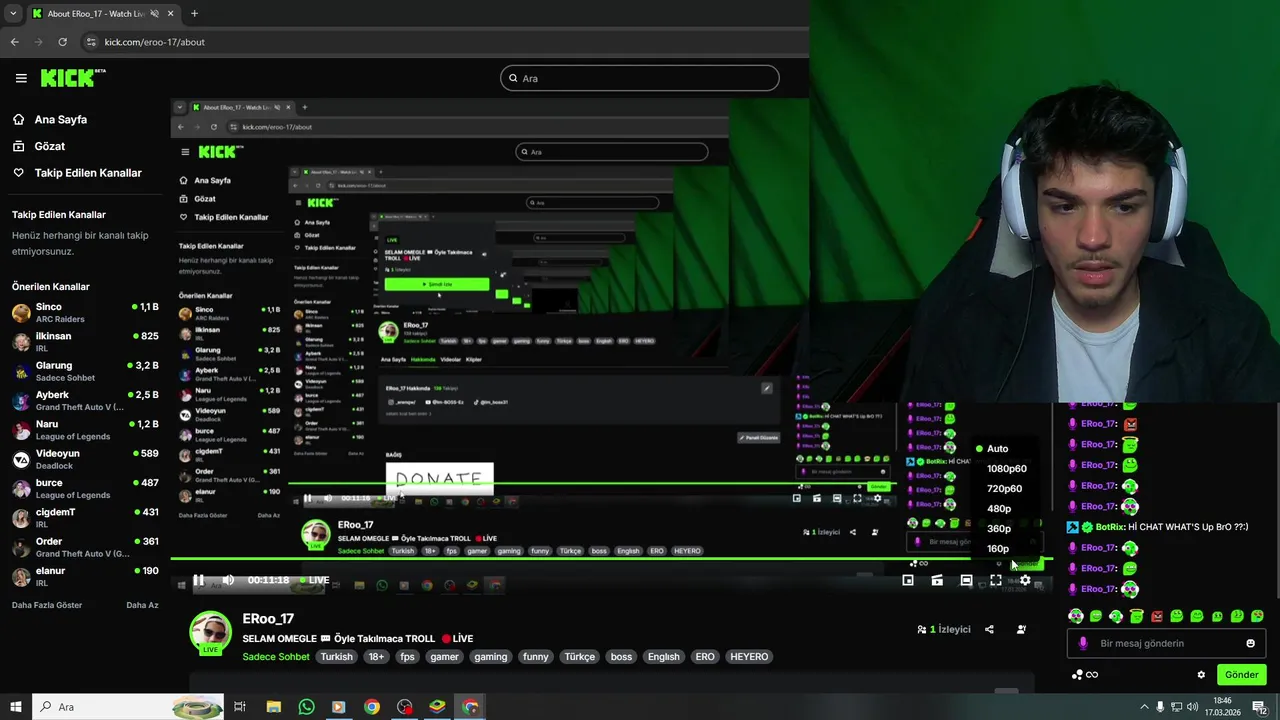Open WhatsApp from taskbar

[306, 707]
